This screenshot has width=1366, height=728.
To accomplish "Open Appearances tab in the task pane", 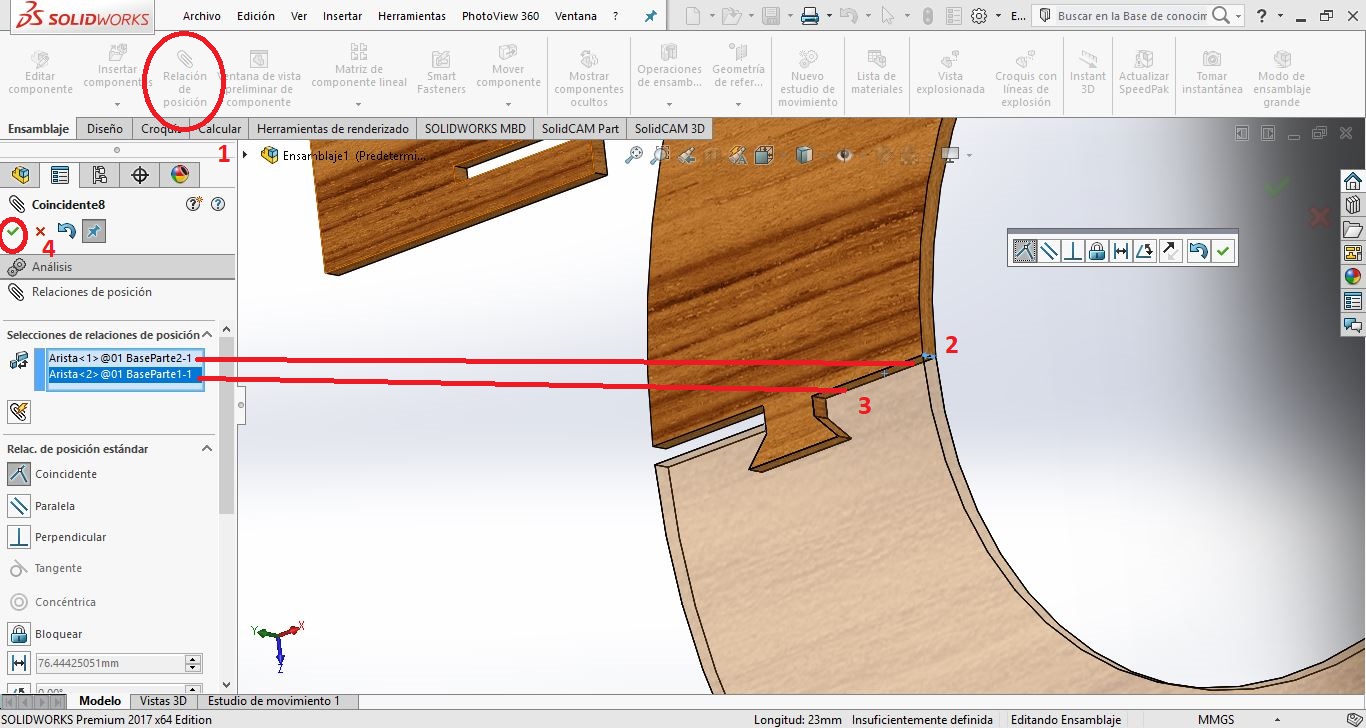I will point(1353,277).
